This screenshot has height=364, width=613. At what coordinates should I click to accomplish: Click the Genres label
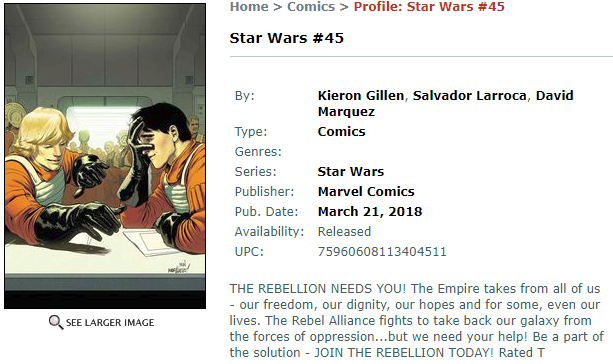point(258,151)
